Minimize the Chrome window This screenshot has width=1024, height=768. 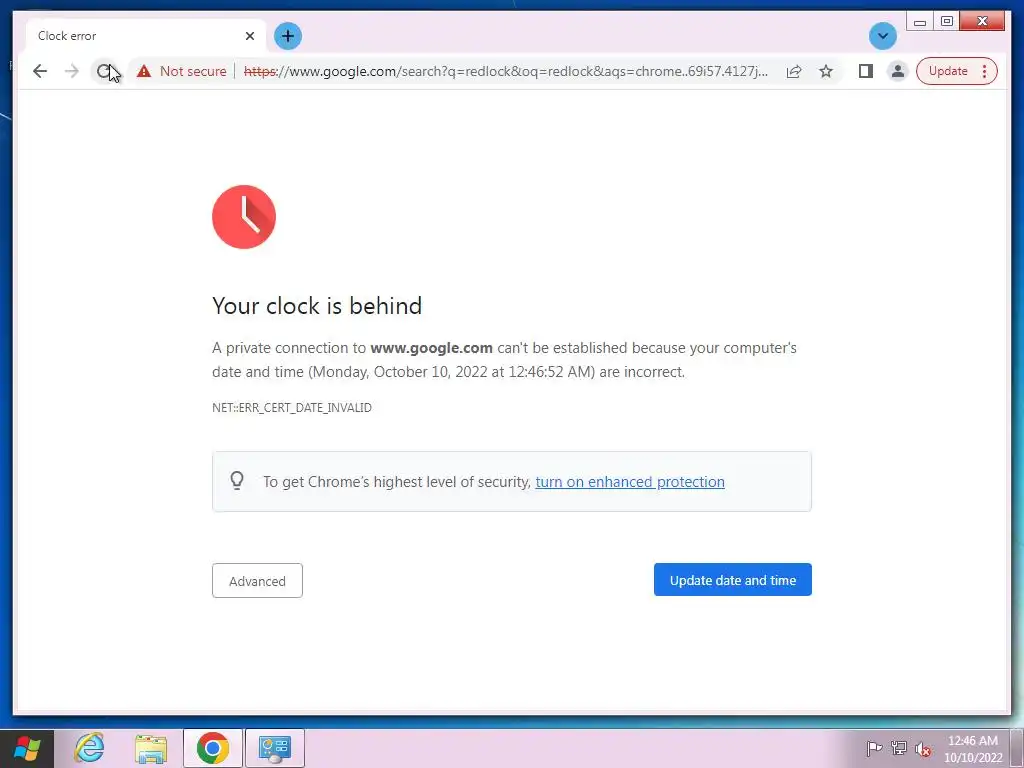tap(920, 22)
